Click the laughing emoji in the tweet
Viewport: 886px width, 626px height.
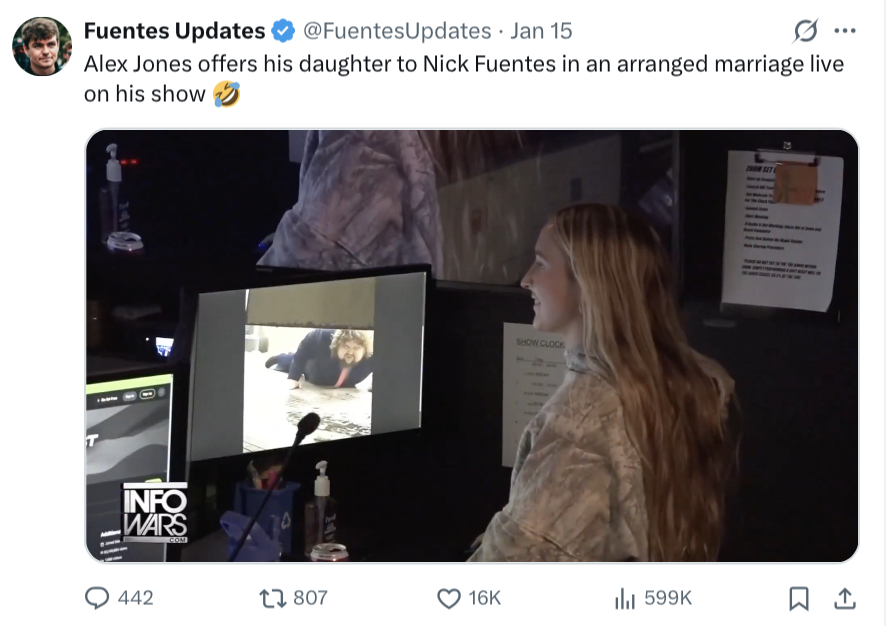click(x=226, y=94)
